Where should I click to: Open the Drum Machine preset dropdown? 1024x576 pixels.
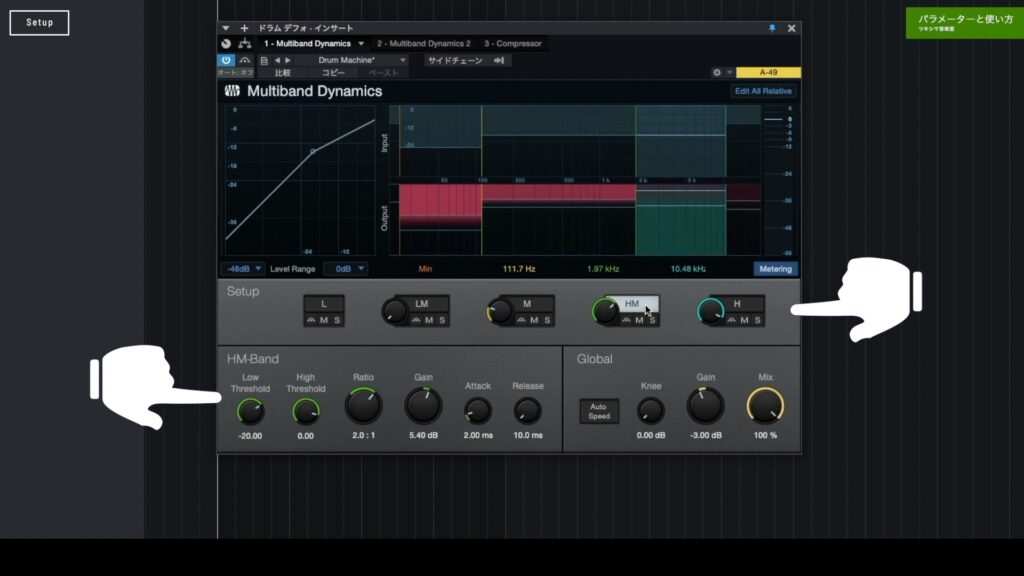362,60
